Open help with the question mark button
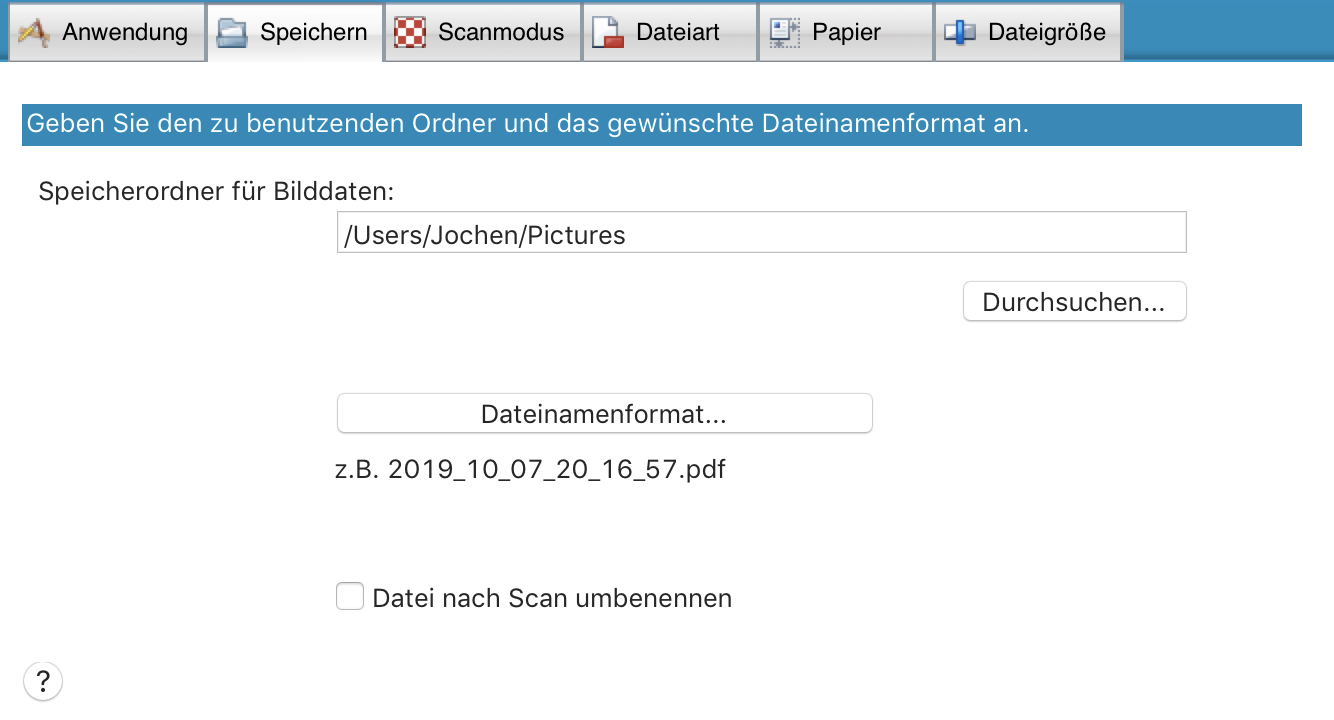 (x=42, y=682)
